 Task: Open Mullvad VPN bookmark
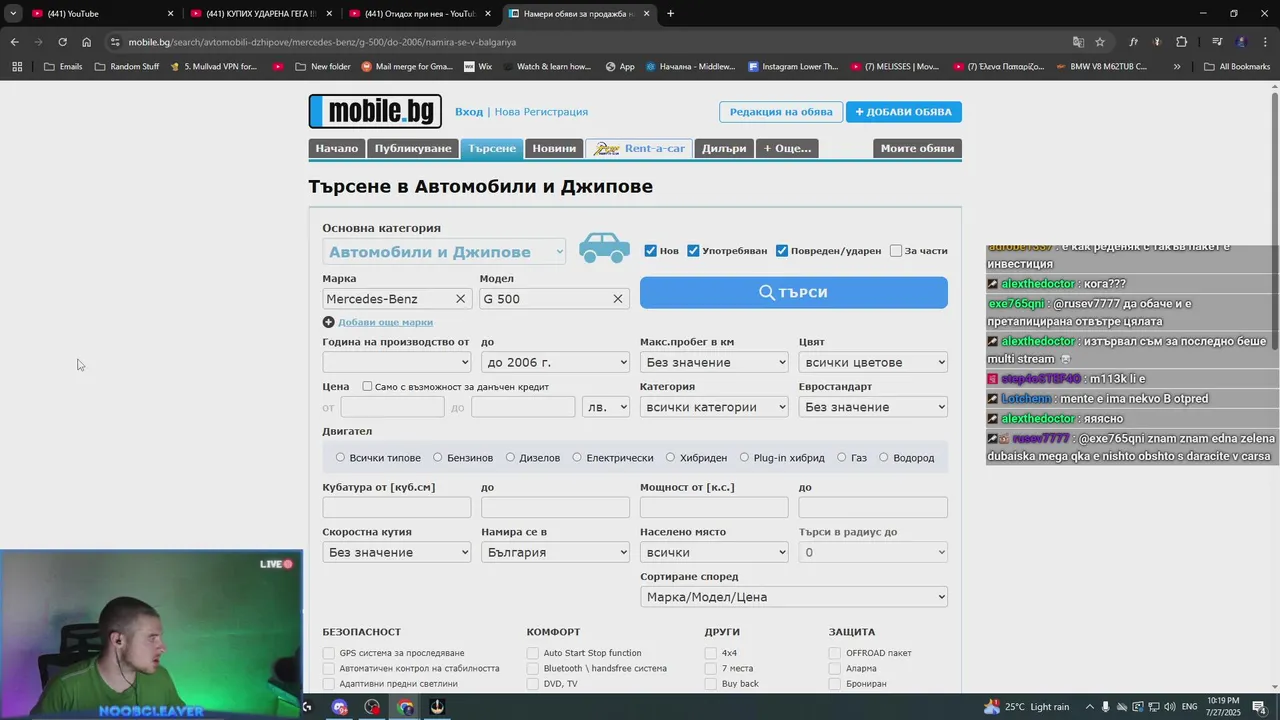[213, 67]
